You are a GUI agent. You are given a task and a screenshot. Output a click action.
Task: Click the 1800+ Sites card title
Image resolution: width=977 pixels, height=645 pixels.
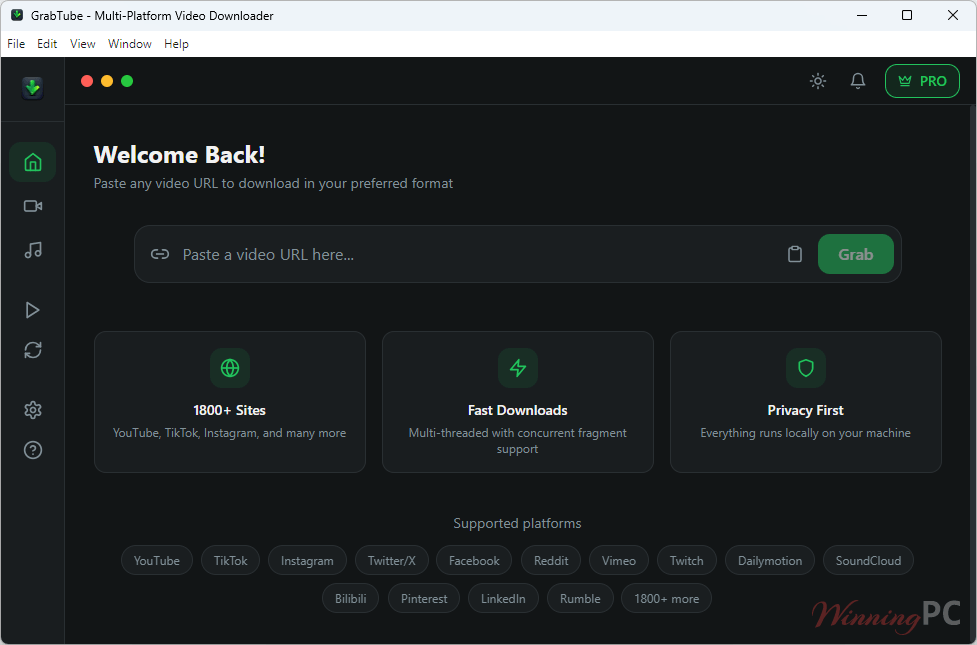(229, 410)
